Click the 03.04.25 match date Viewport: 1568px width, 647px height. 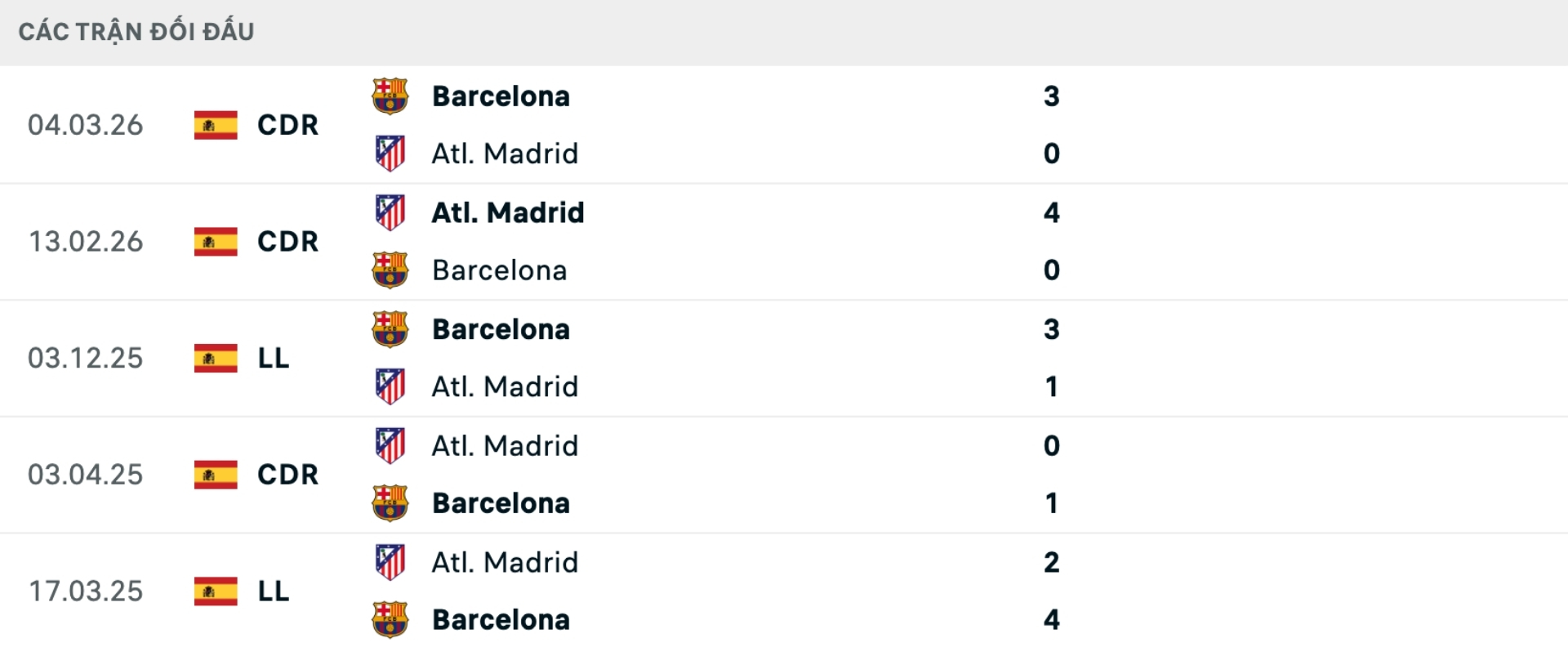point(86,475)
